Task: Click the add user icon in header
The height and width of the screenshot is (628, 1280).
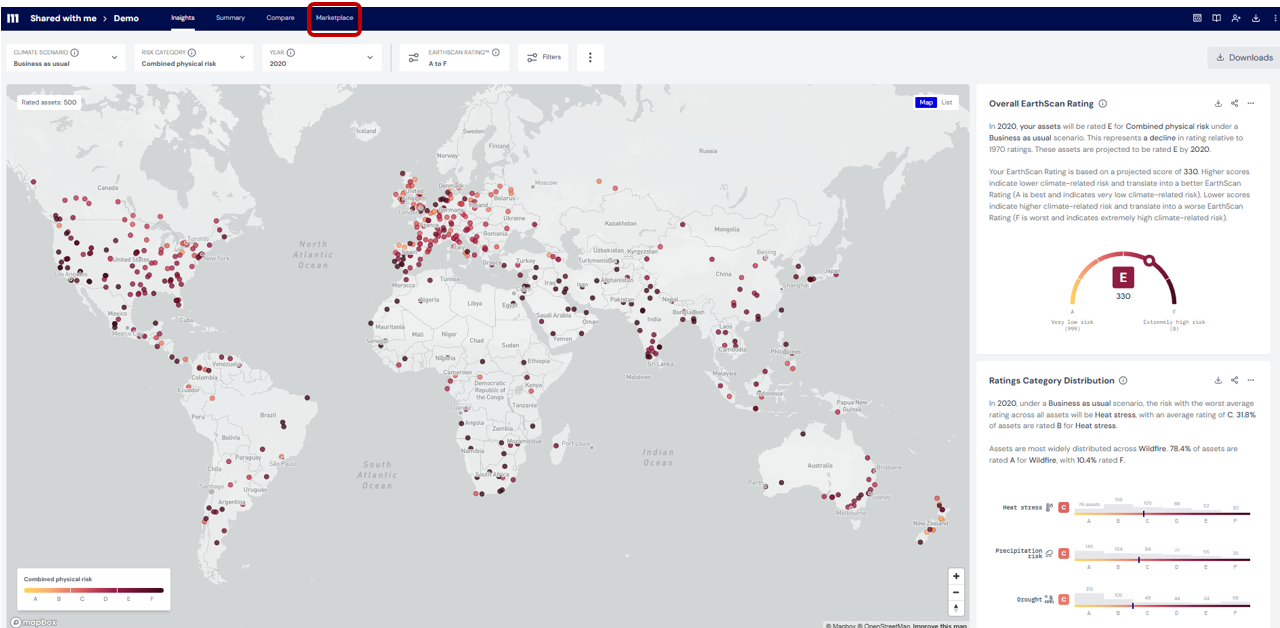Action: (x=1236, y=18)
